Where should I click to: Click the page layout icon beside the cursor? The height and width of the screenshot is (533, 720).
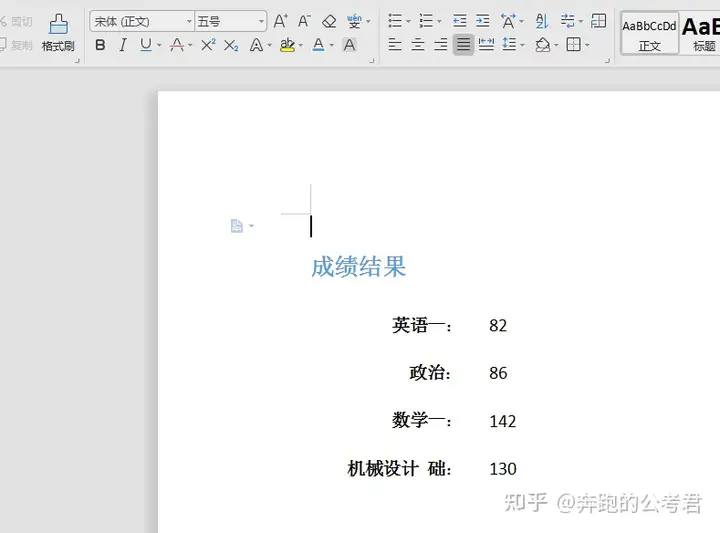click(236, 226)
